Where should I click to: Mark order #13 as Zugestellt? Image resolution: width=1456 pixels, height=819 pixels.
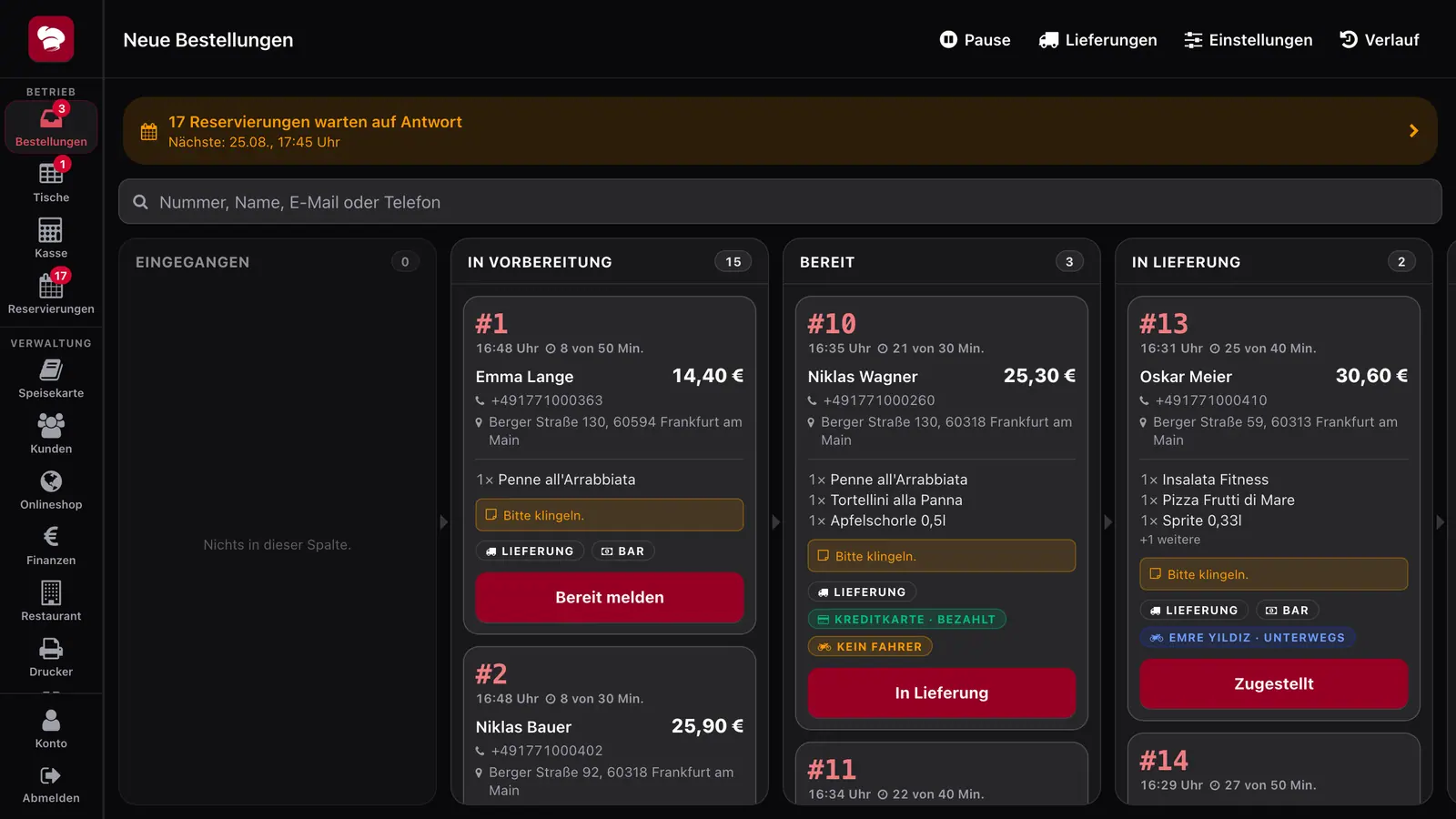point(1274,683)
